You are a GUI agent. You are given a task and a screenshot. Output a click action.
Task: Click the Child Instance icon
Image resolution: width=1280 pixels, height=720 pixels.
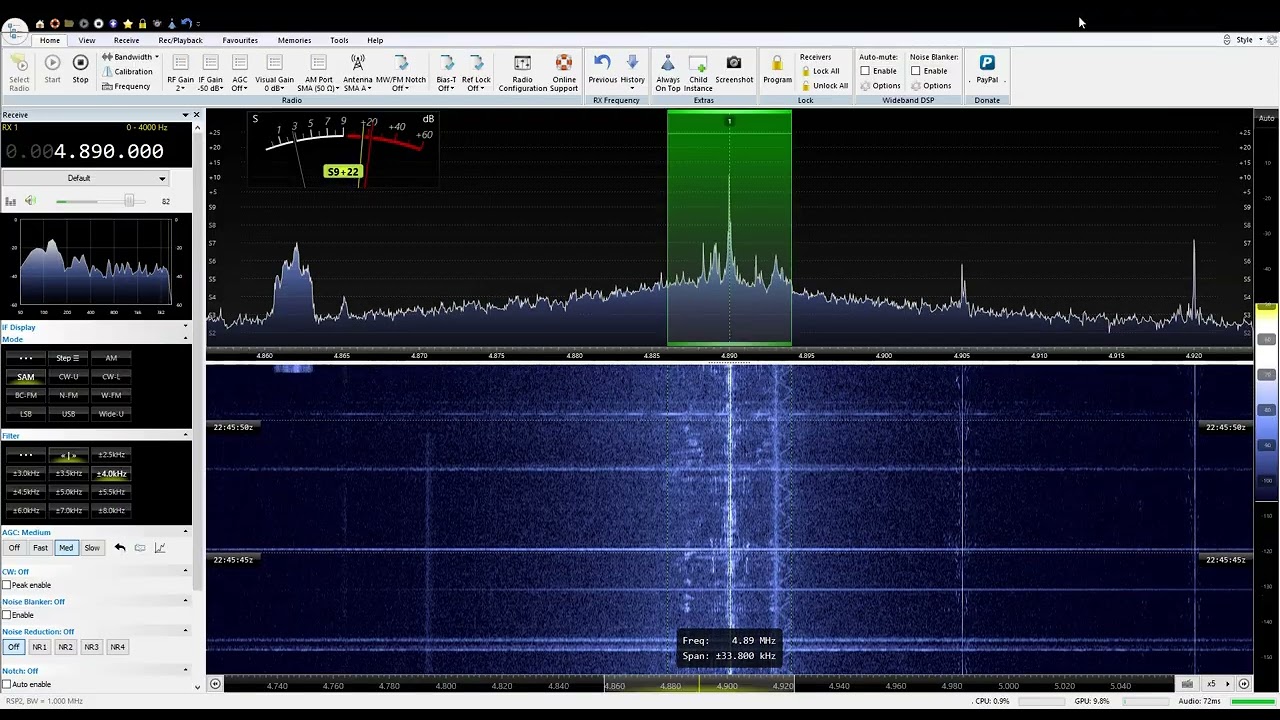coord(698,64)
